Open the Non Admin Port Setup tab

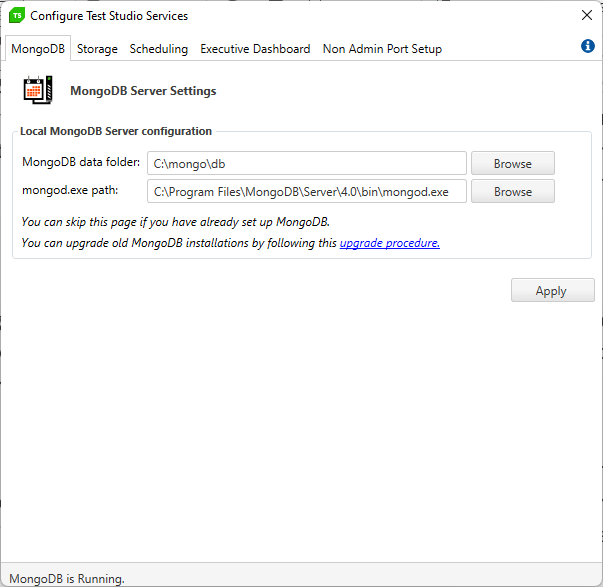[x=382, y=49]
